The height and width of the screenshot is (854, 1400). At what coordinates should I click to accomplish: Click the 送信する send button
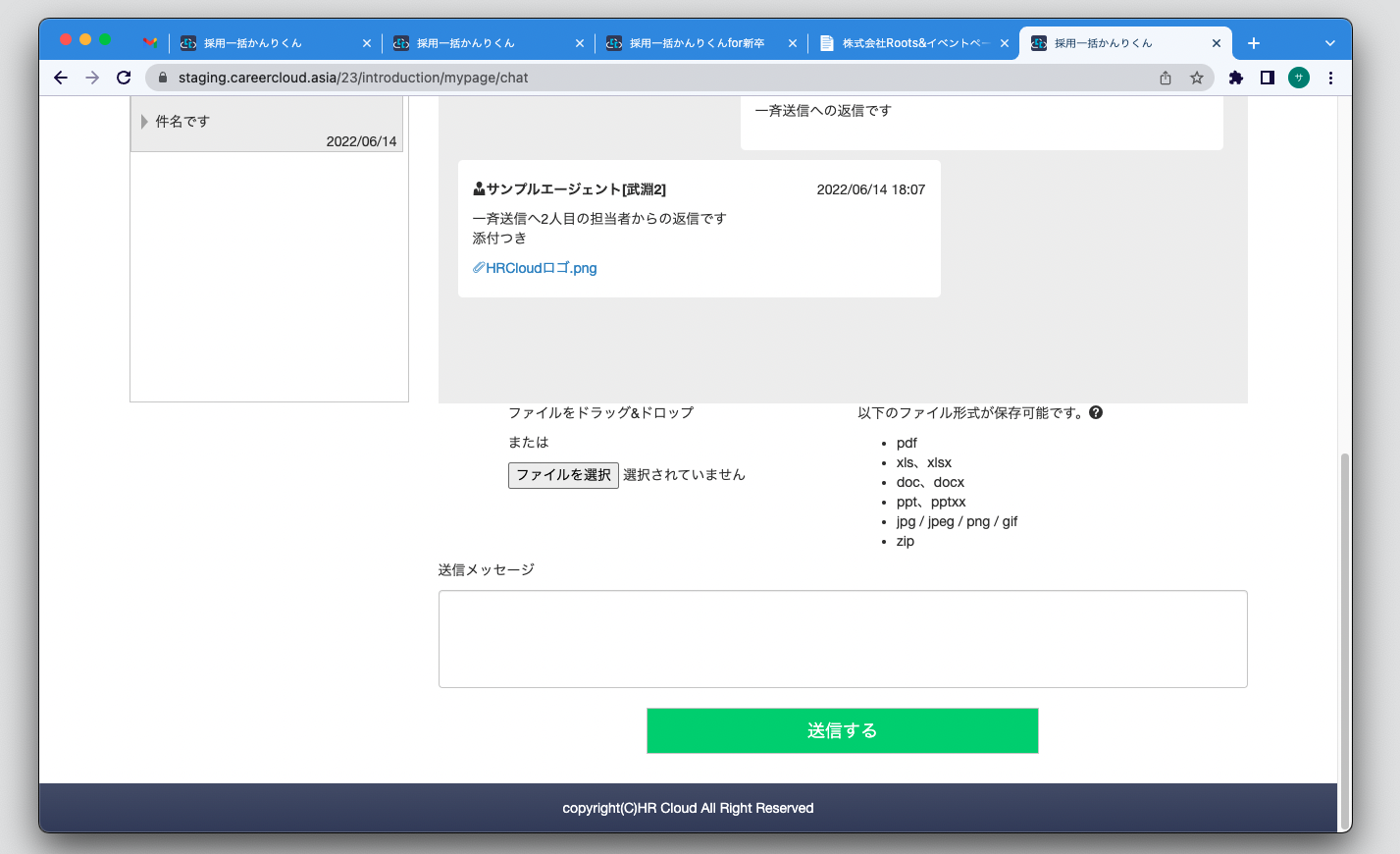841,730
